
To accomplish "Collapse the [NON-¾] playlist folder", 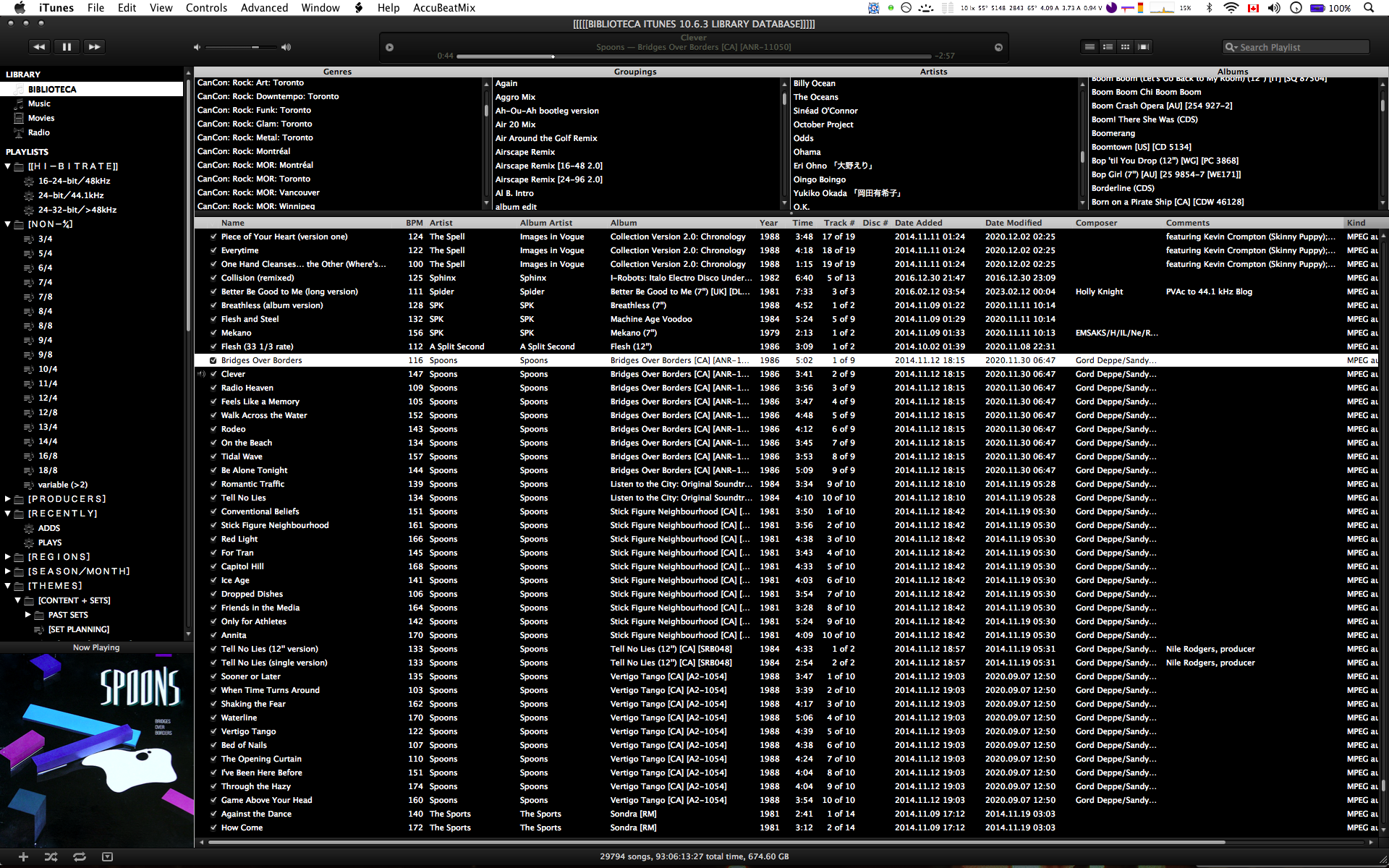I will click(8, 224).
